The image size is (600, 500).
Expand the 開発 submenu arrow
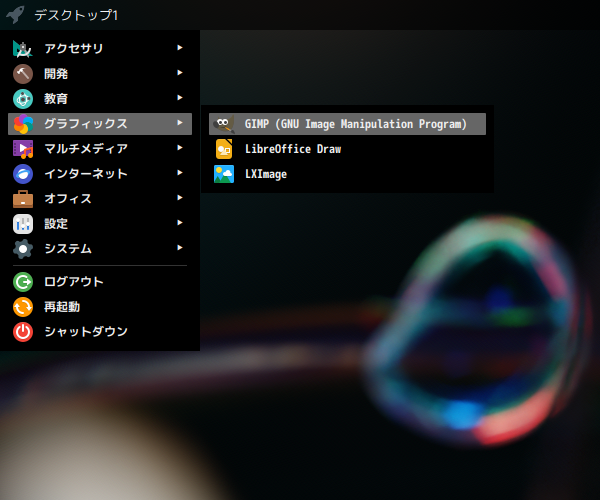coord(179,73)
